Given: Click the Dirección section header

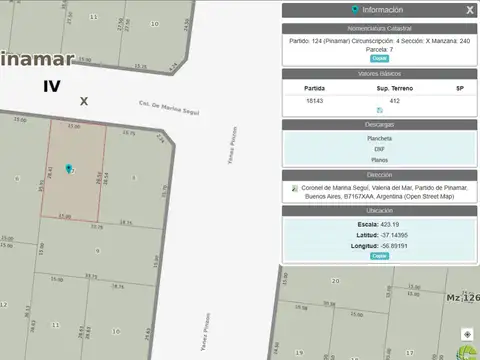Looking at the screenshot, I should [x=379, y=175].
